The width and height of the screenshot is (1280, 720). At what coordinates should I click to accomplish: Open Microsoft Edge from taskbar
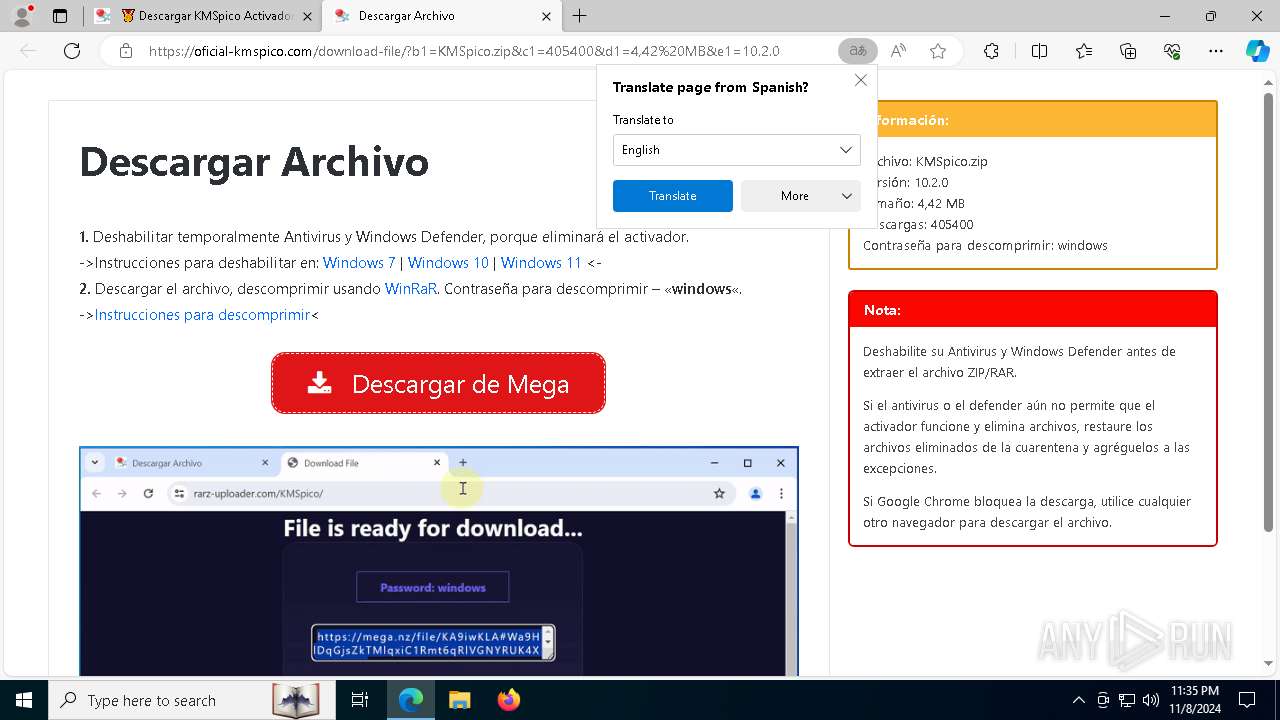(411, 700)
